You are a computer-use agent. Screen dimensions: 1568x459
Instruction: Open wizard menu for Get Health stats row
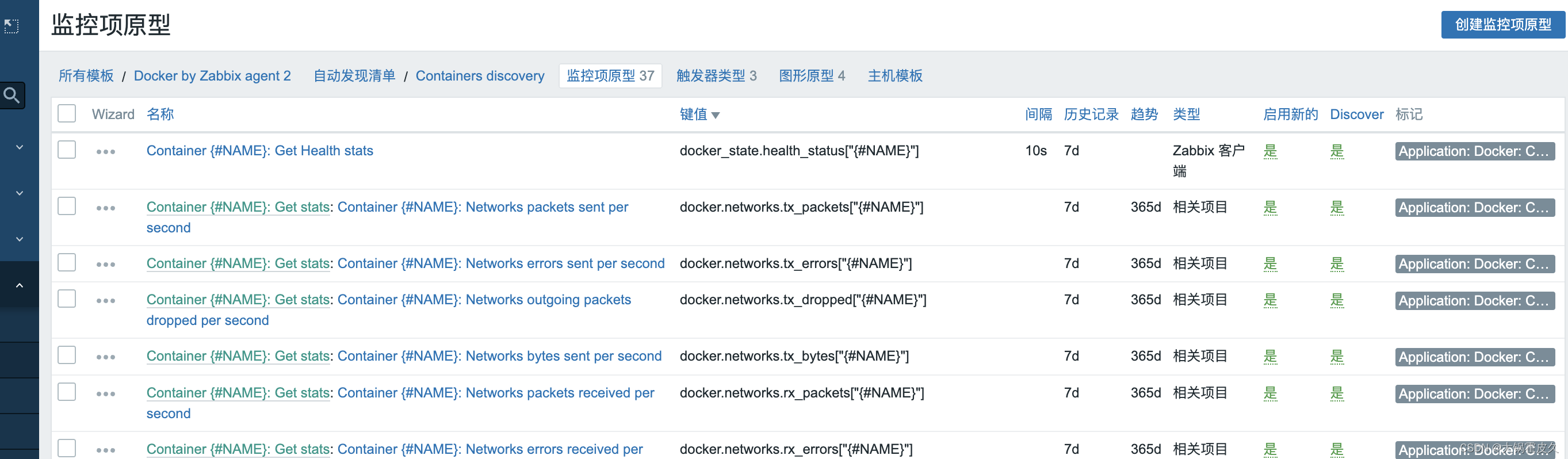point(106,152)
